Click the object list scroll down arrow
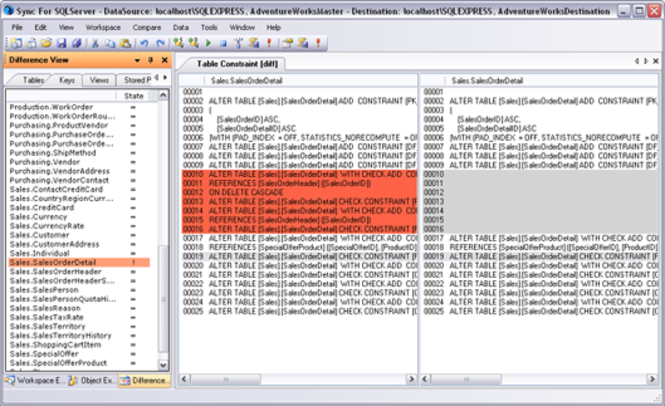This screenshot has height=406, width=665. pos(163,365)
